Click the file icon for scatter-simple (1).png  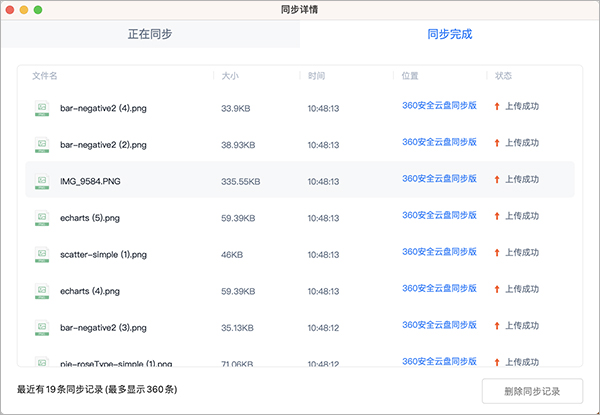pyautogui.click(x=42, y=254)
